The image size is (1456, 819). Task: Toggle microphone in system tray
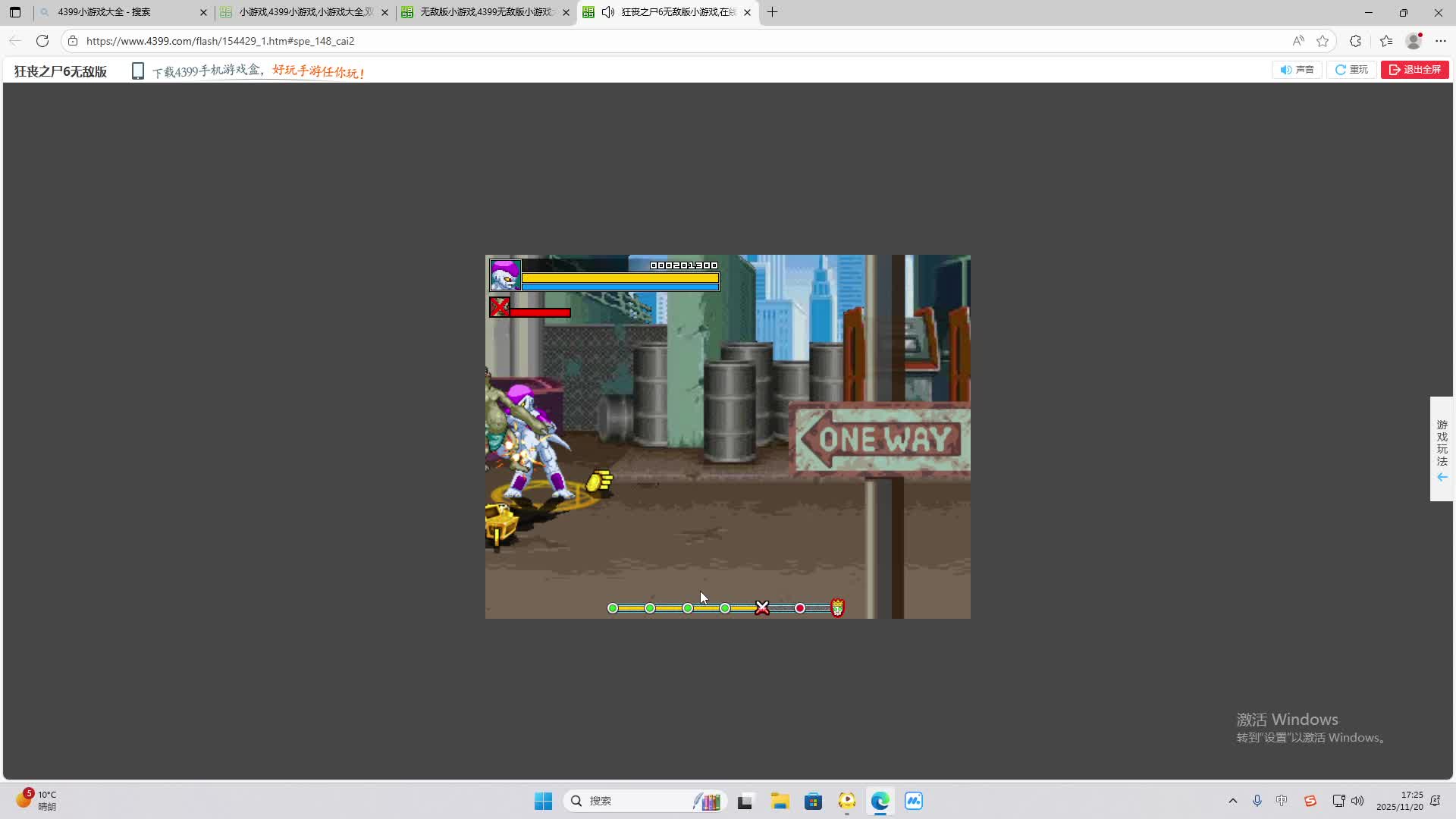click(x=1257, y=801)
